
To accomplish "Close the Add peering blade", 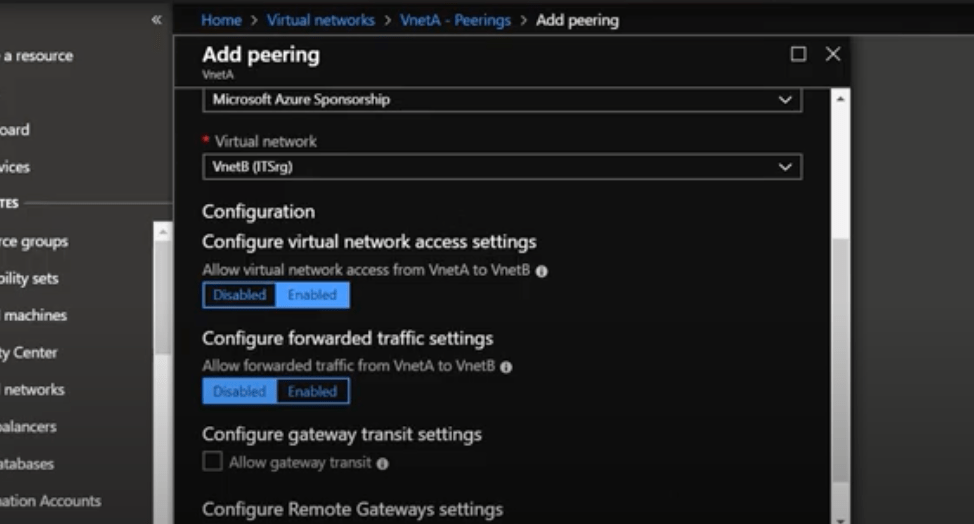I will pos(833,54).
